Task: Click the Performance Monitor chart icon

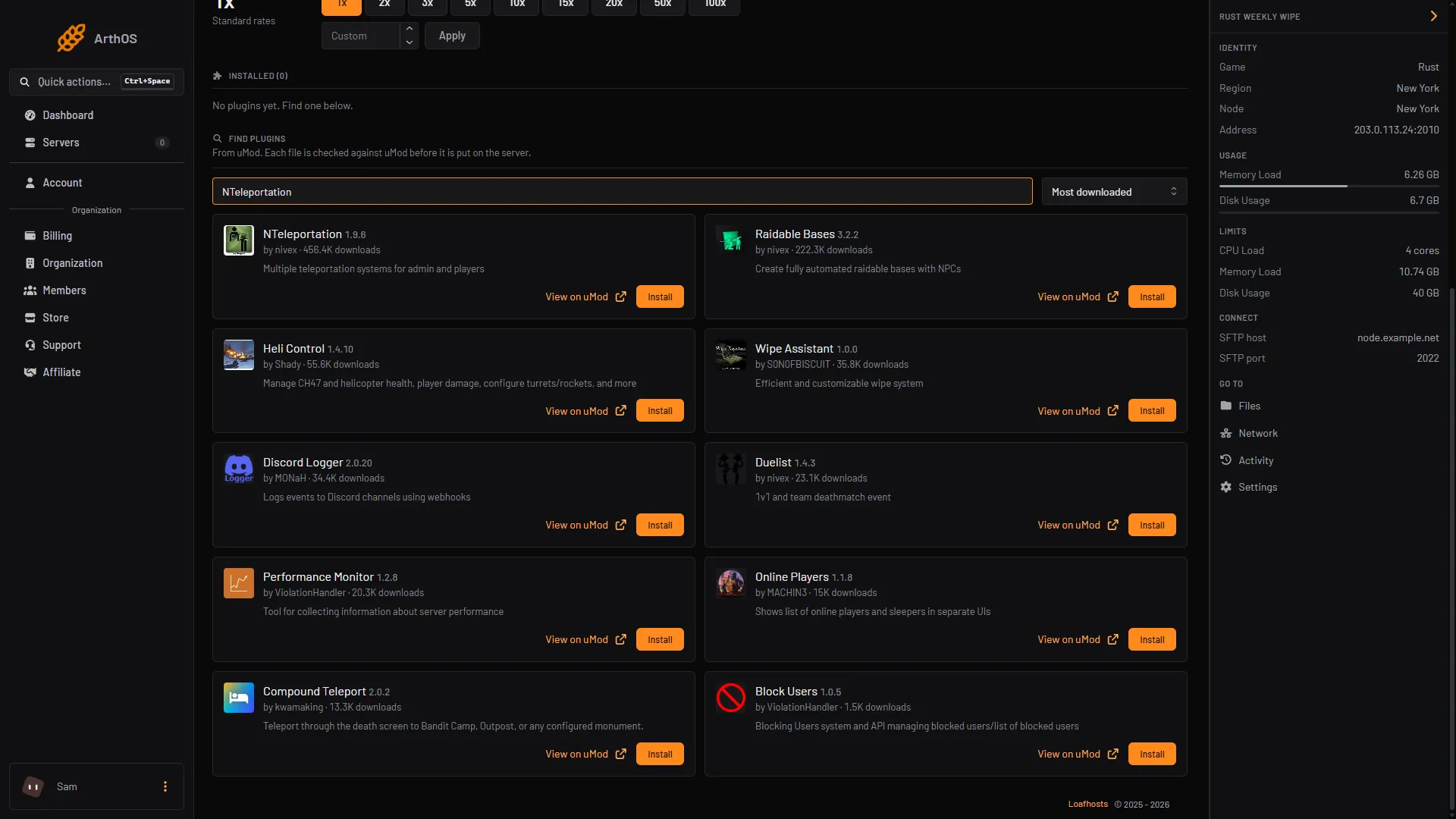Action: 239,583
